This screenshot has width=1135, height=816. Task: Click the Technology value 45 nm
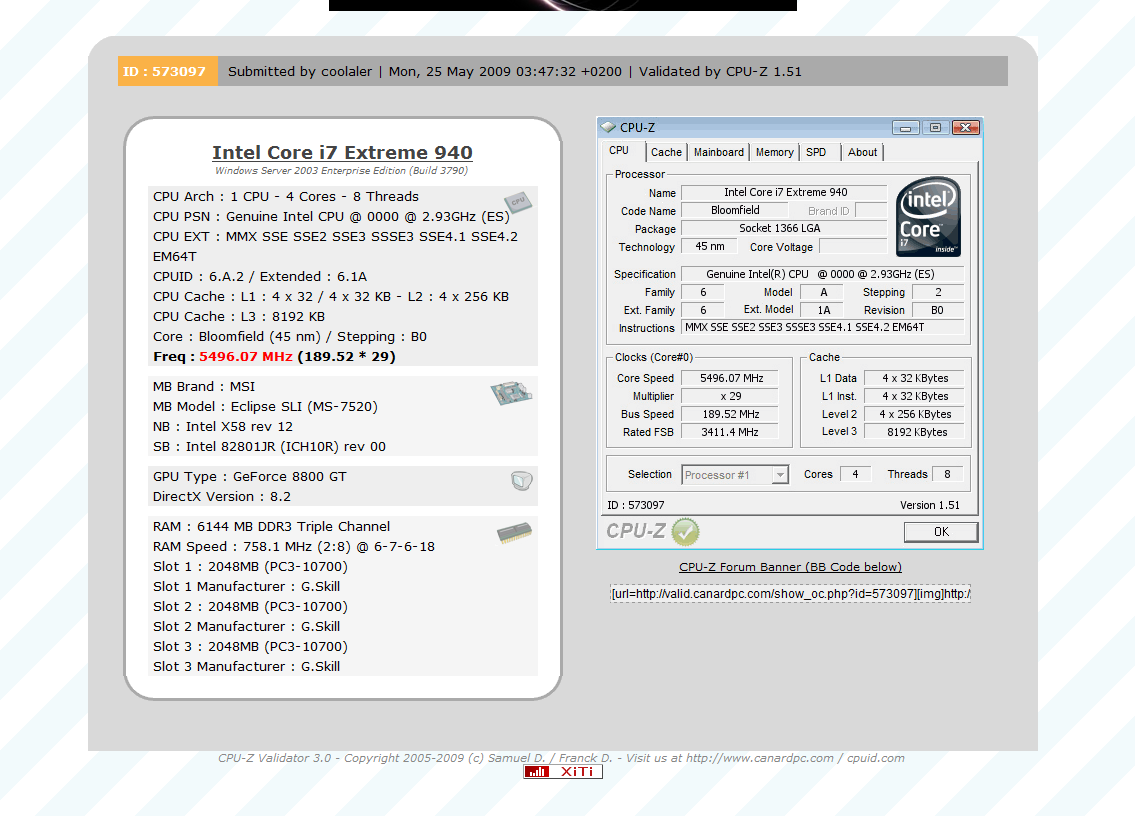[710, 247]
